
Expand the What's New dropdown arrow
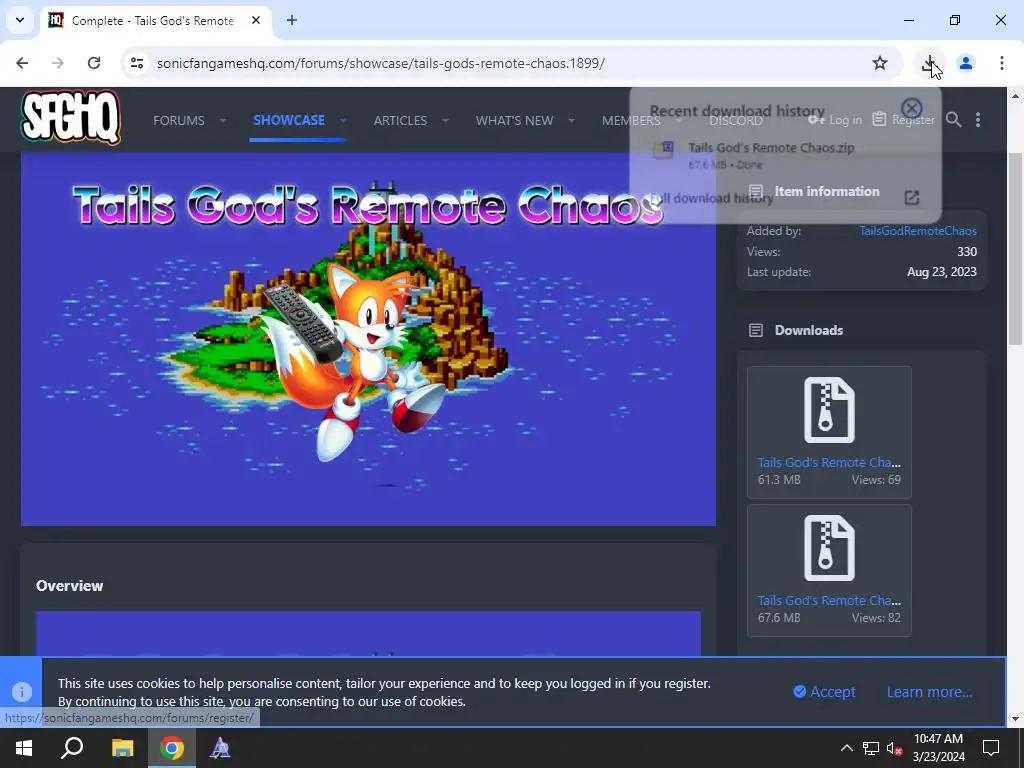click(x=571, y=120)
